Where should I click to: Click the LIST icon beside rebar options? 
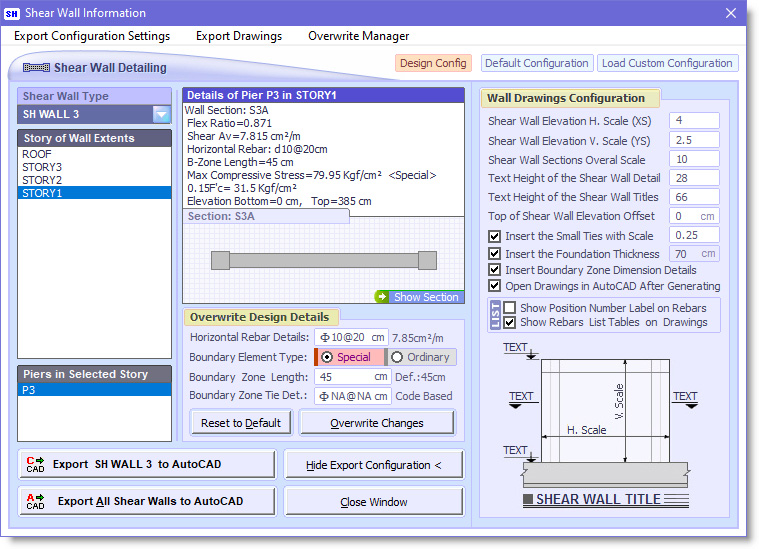tap(495, 315)
